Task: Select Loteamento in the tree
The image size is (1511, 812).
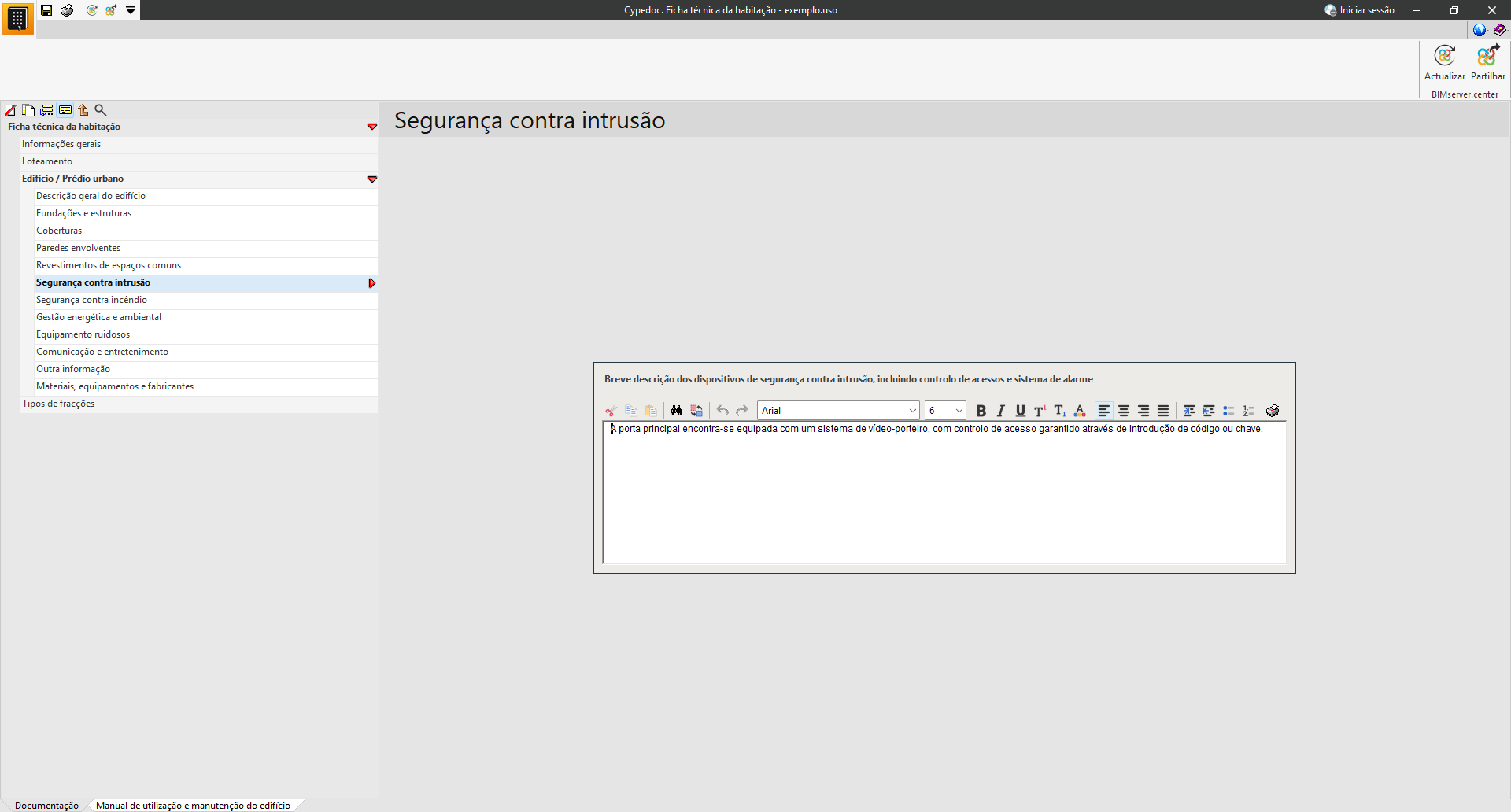Action: (199, 161)
